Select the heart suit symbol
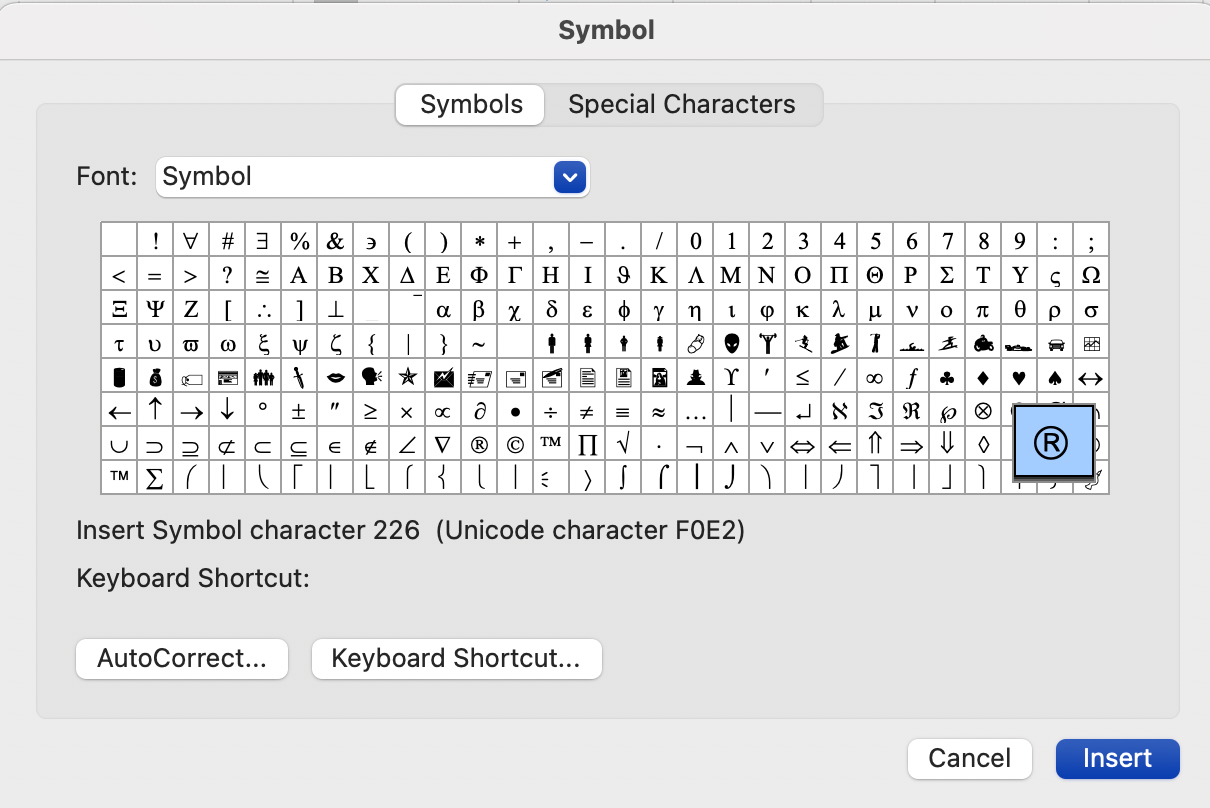1210x808 pixels. point(1019,377)
